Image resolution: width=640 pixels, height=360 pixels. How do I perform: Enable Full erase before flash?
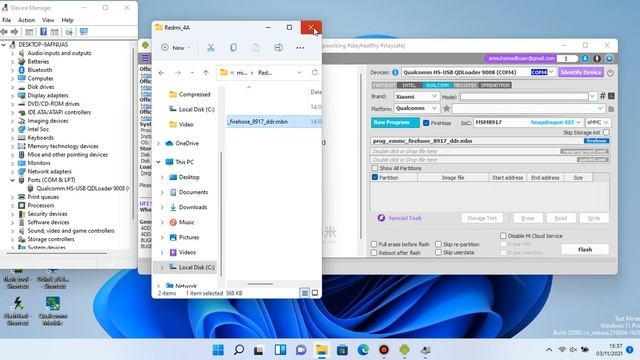click(374, 244)
